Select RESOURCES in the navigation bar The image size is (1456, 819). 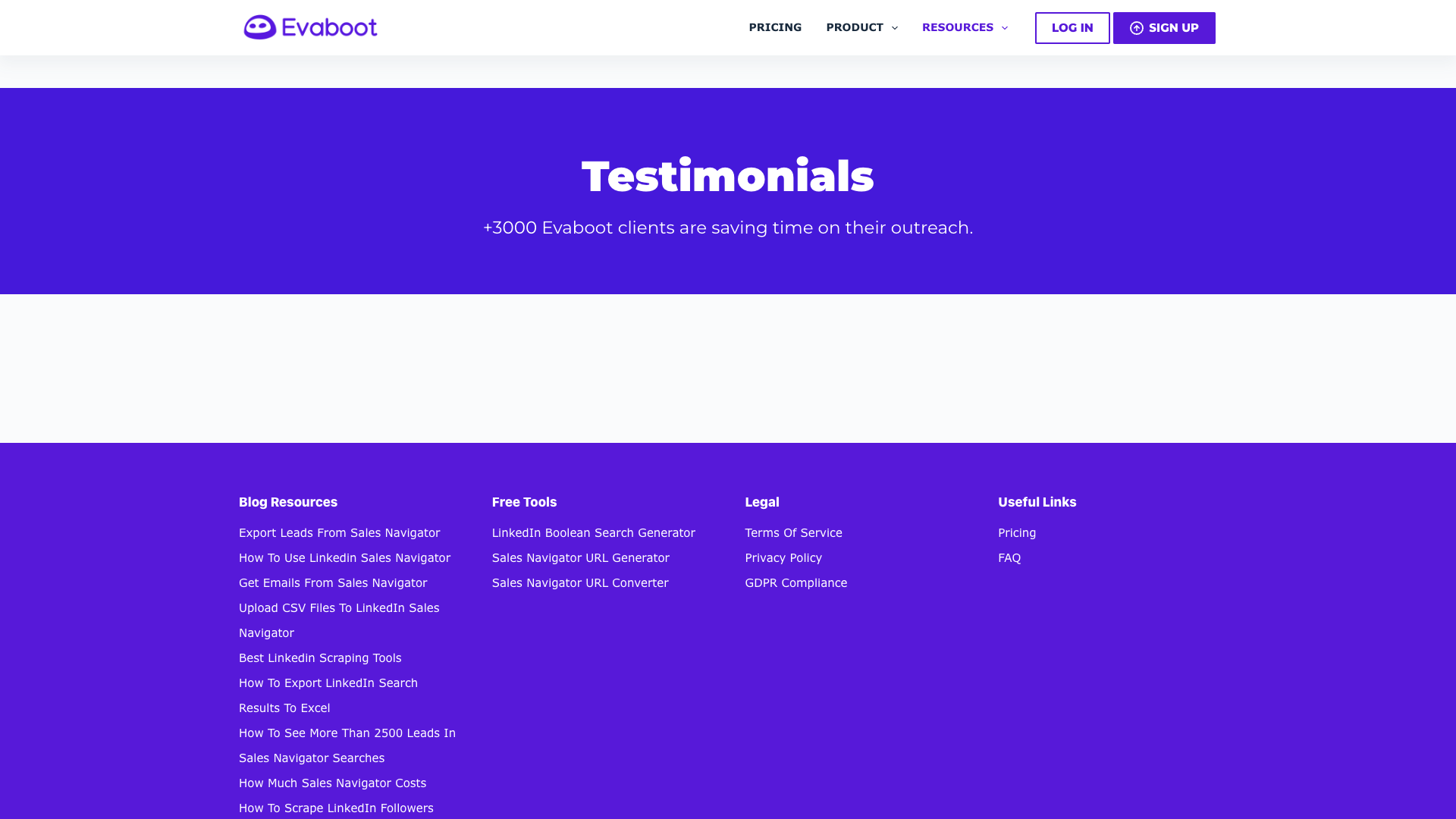[958, 27]
